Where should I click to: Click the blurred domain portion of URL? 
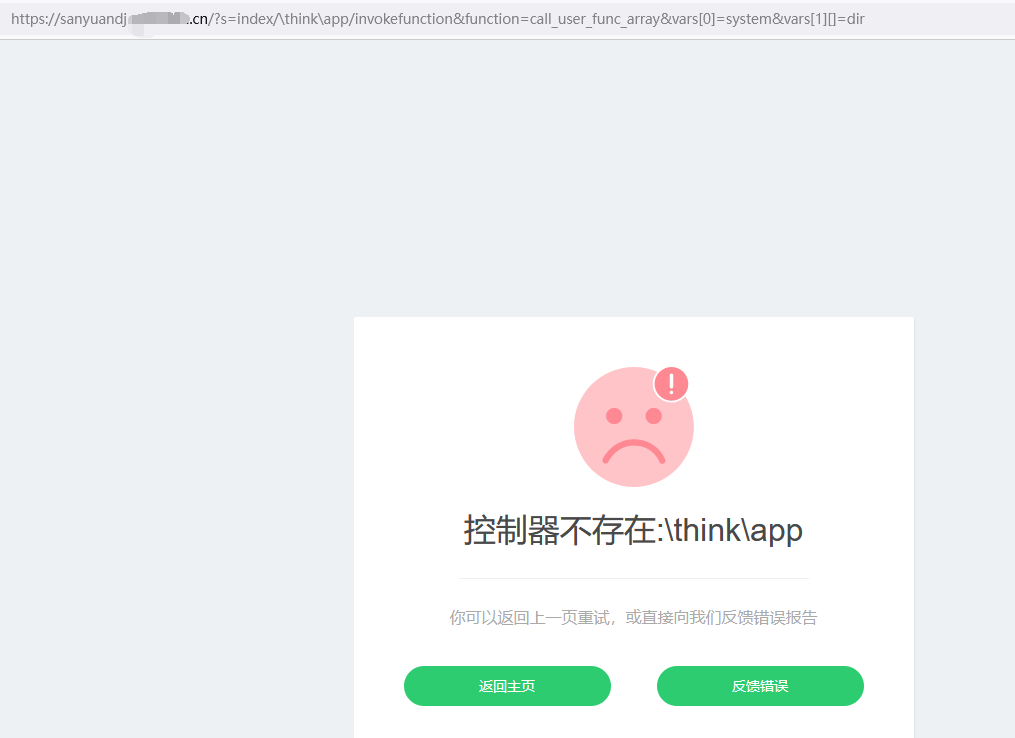point(157,19)
